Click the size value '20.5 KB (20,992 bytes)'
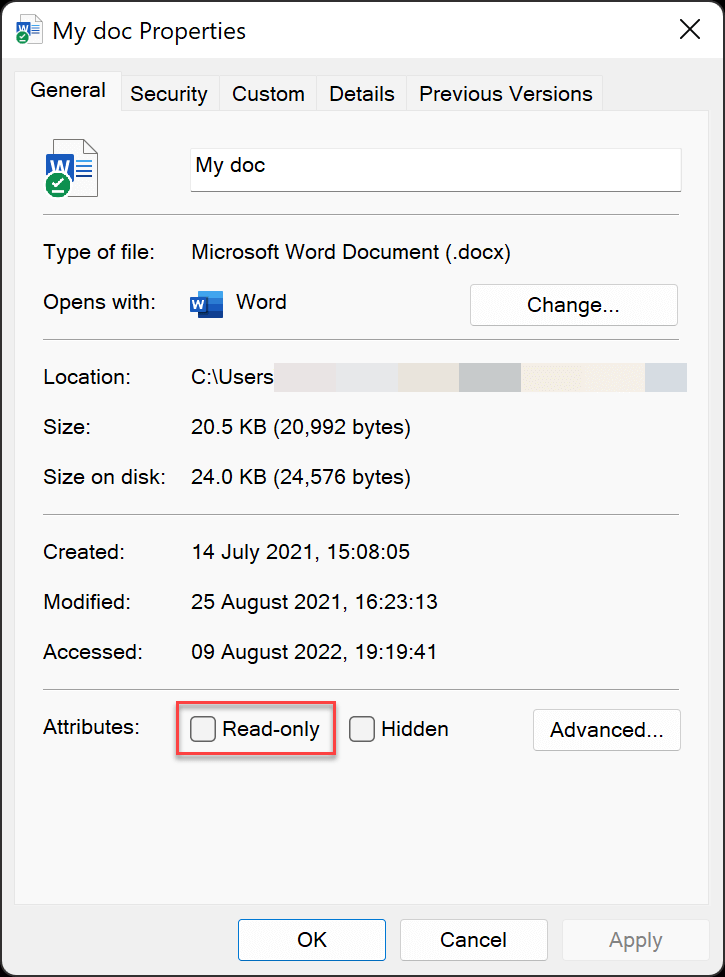 tap(301, 427)
